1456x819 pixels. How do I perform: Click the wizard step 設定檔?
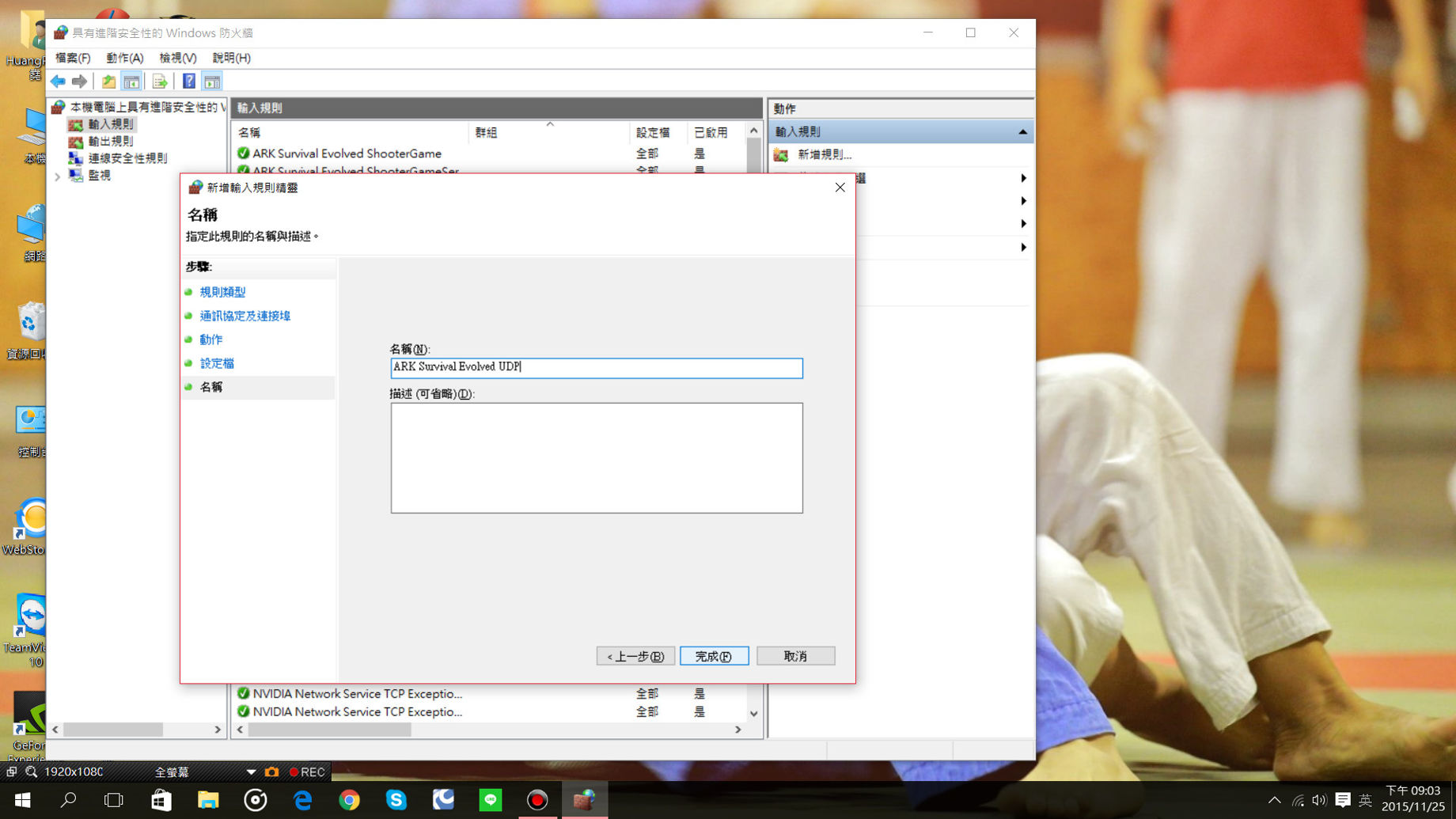[x=217, y=363]
